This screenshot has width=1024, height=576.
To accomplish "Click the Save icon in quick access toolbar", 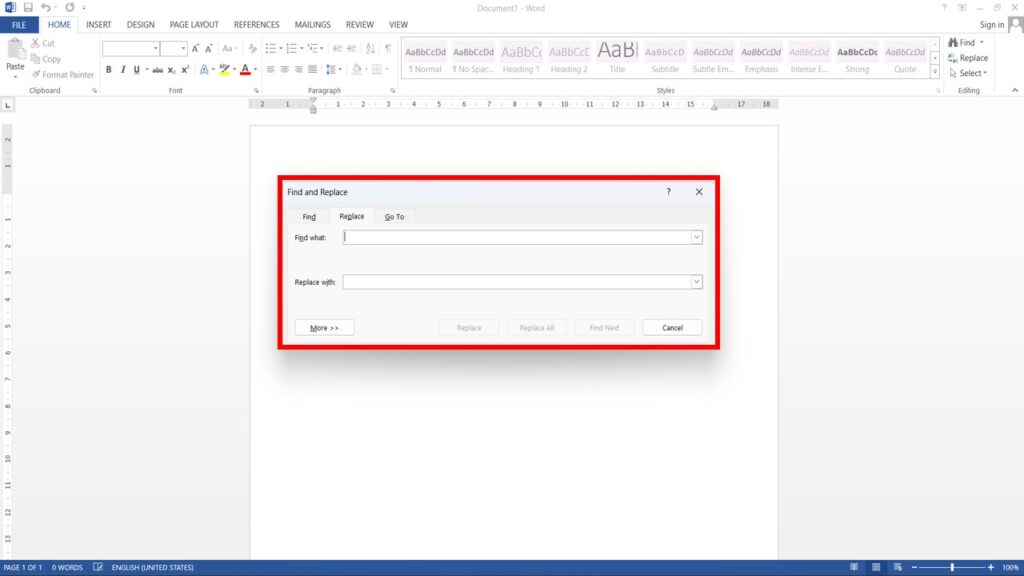I will (28, 7).
